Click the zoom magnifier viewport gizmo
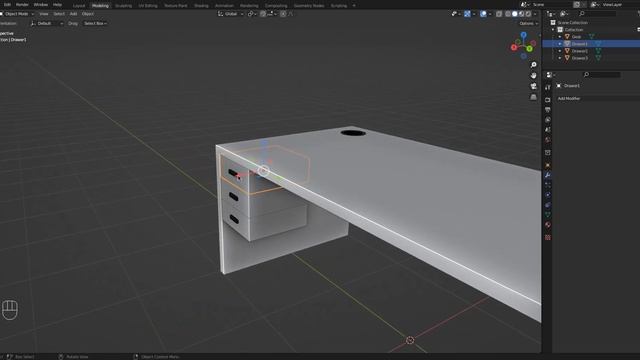 [x=533, y=65]
